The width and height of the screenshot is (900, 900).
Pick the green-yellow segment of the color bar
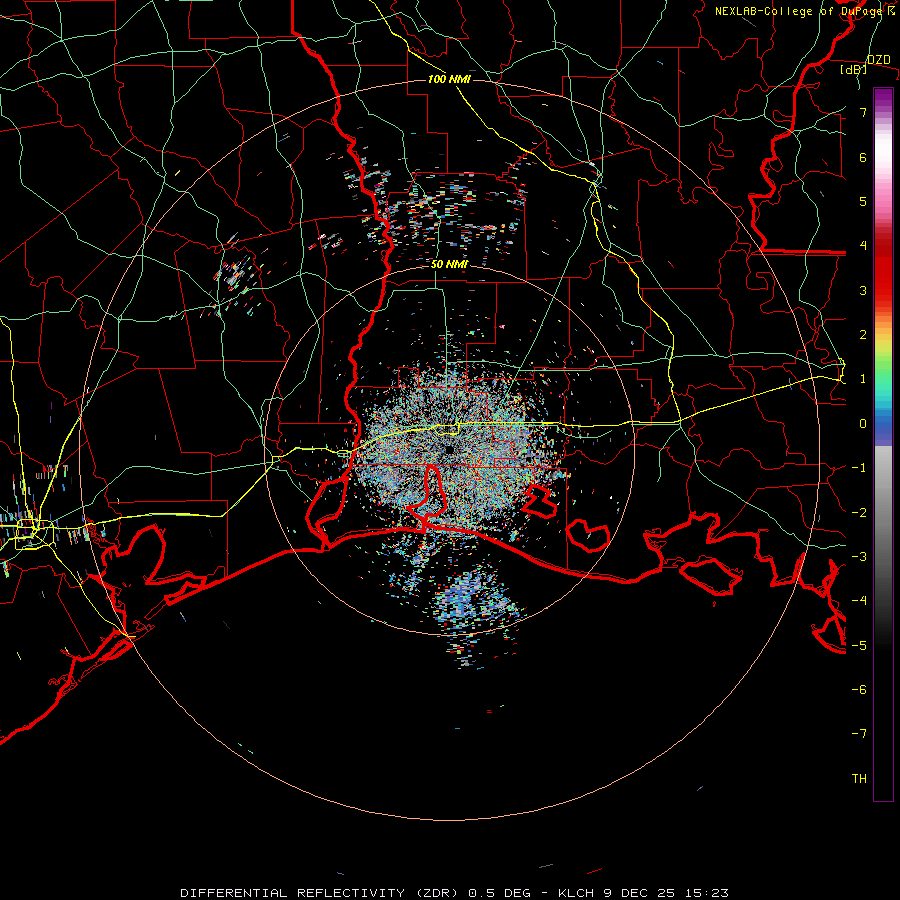(x=883, y=356)
